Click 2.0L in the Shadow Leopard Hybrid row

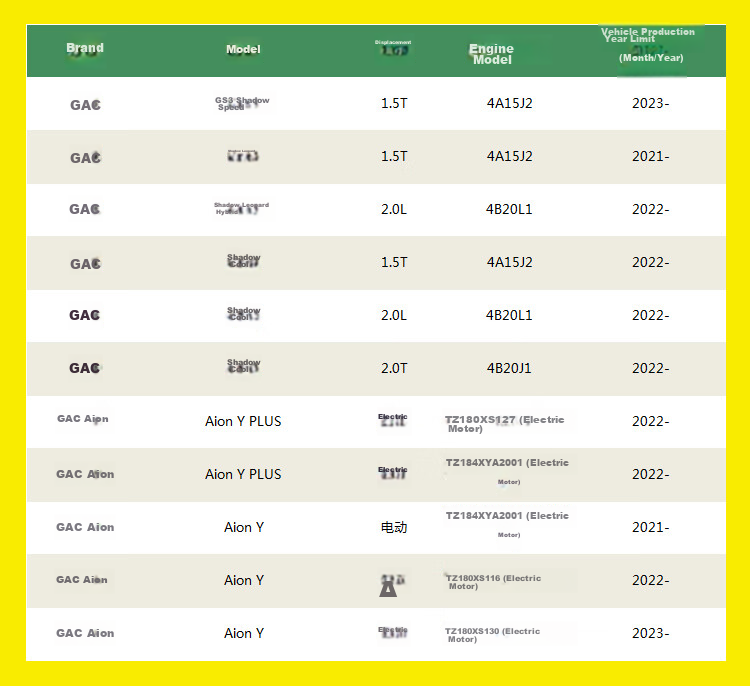tap(394, 210)
